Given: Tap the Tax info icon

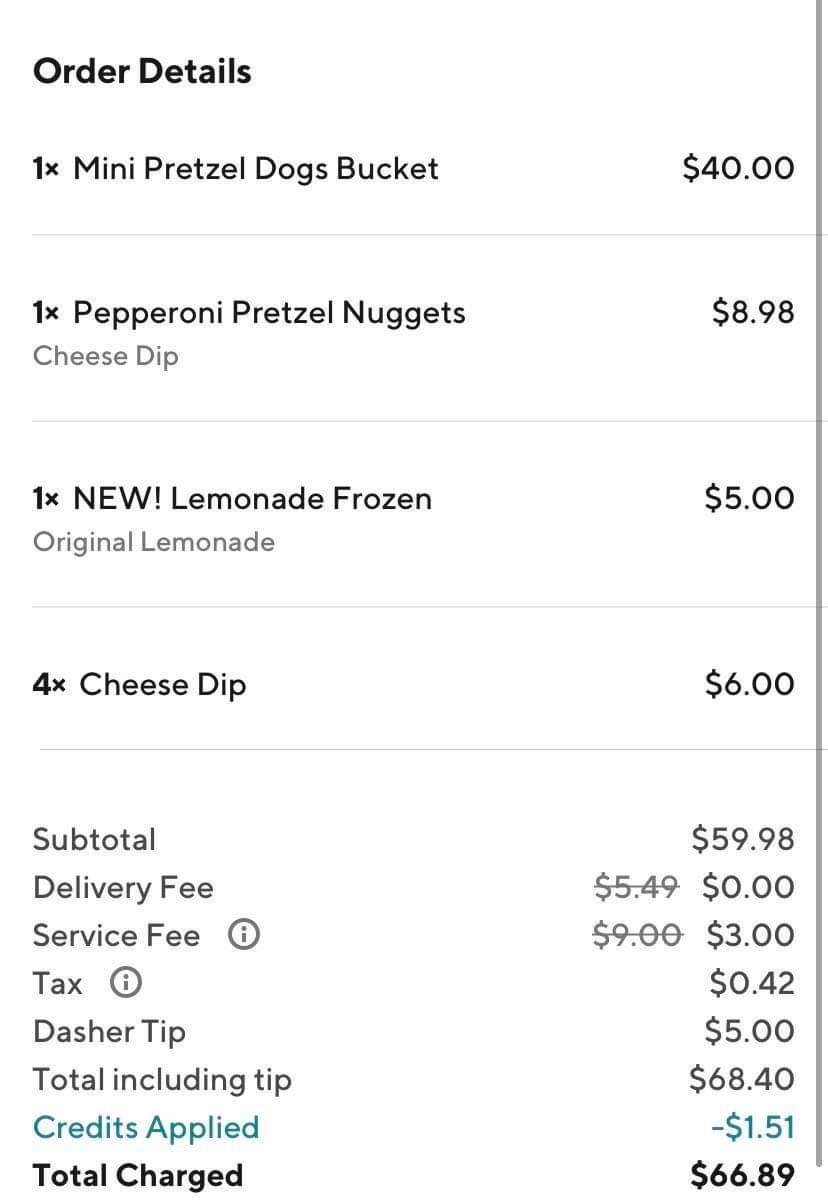Looking at the screenshot, I should 125,983.
